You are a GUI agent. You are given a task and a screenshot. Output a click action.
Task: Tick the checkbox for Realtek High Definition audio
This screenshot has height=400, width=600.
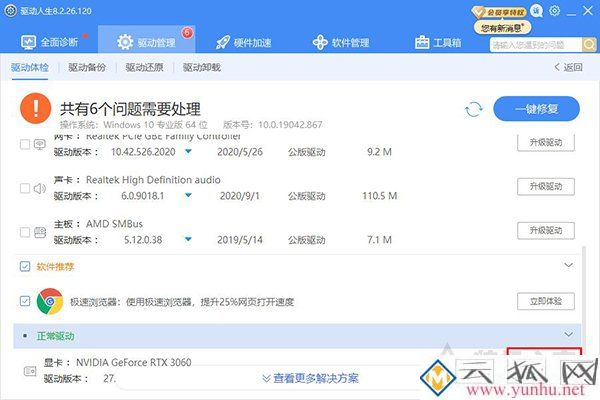(25, 188)
